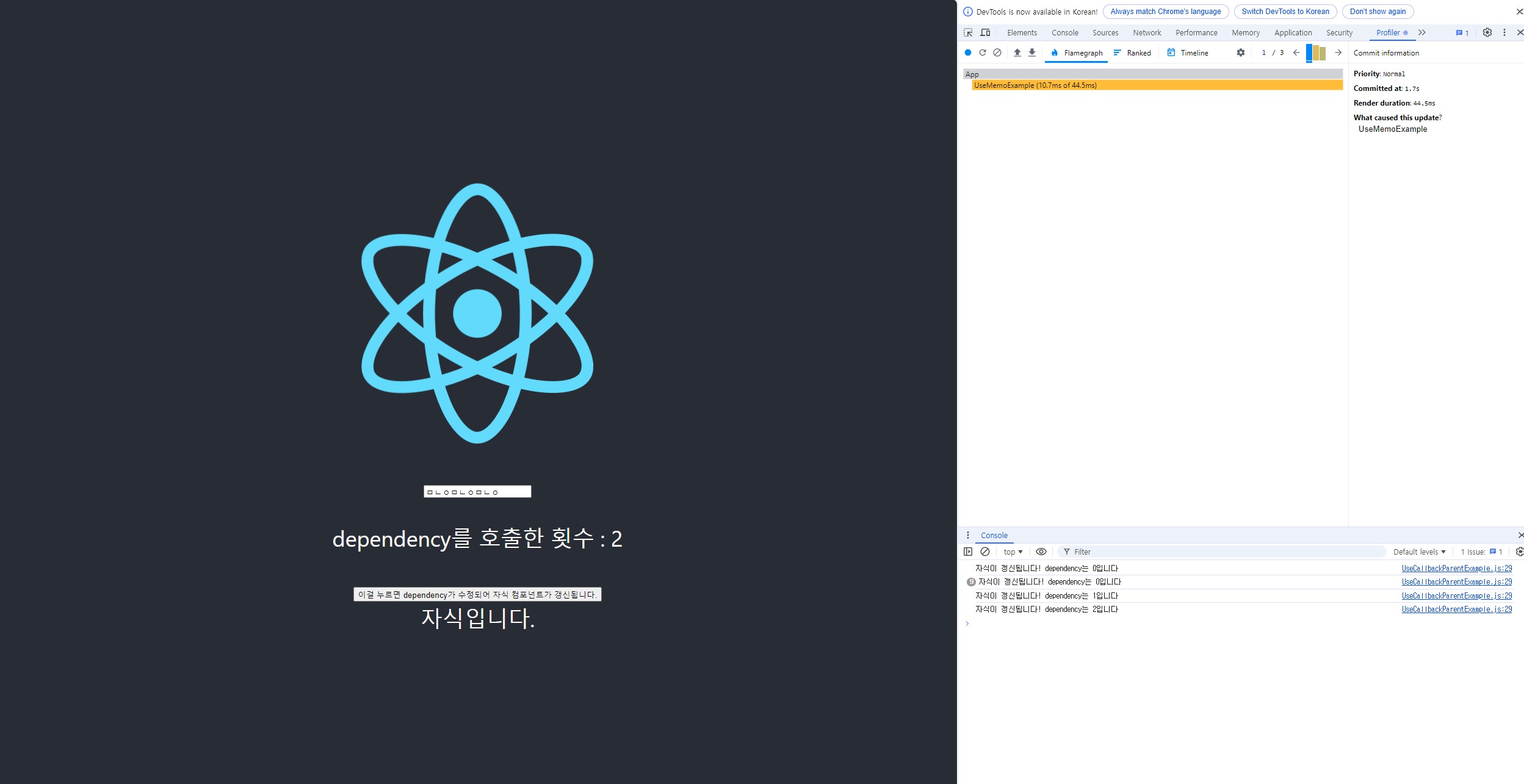Open Profiler settings gear icon
Viewport: 1524px width, 784px height.
(1241, 52)
